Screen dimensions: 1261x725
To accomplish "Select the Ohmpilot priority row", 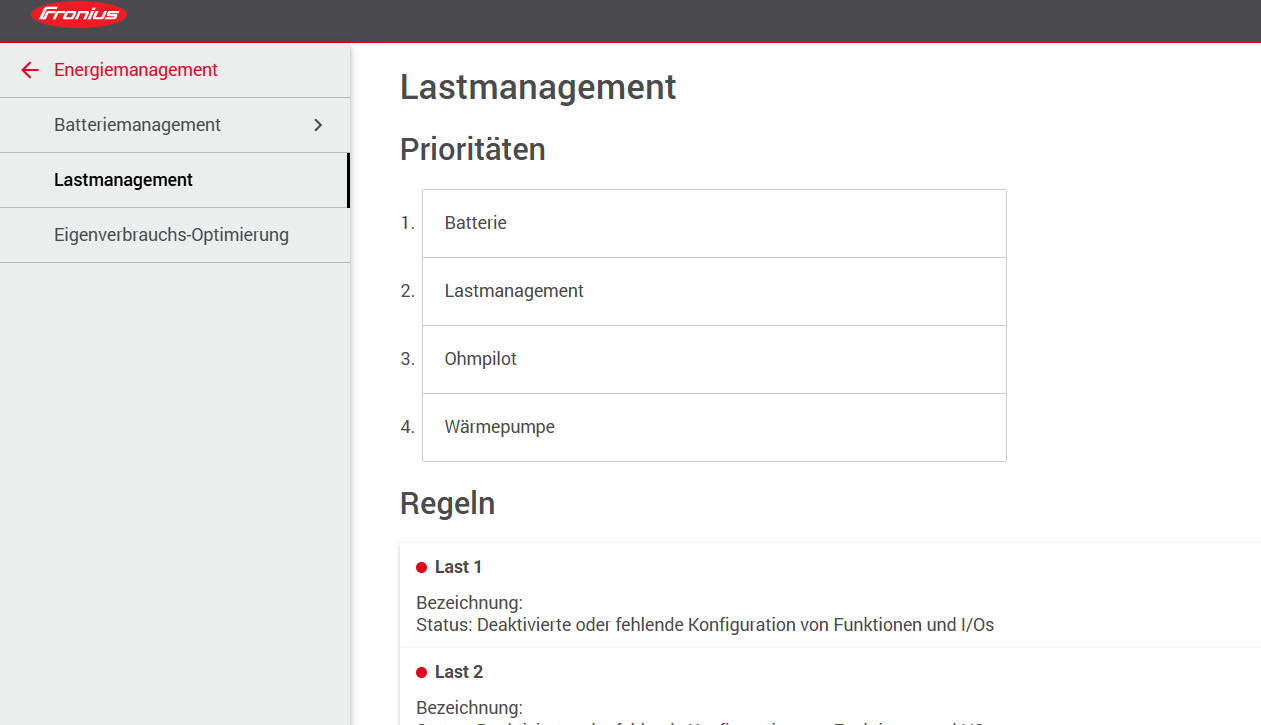I will click(714, 359).
